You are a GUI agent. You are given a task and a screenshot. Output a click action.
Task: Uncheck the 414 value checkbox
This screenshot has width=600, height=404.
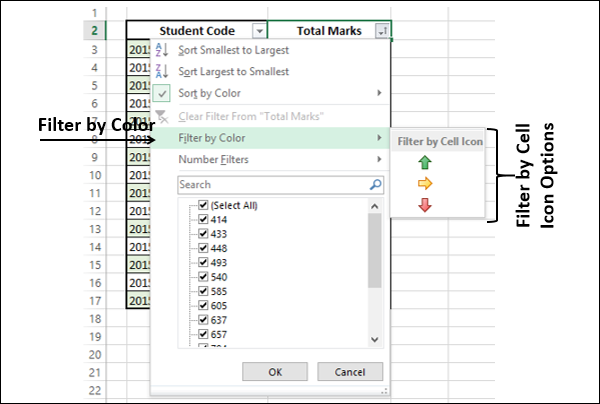(203, 219)
